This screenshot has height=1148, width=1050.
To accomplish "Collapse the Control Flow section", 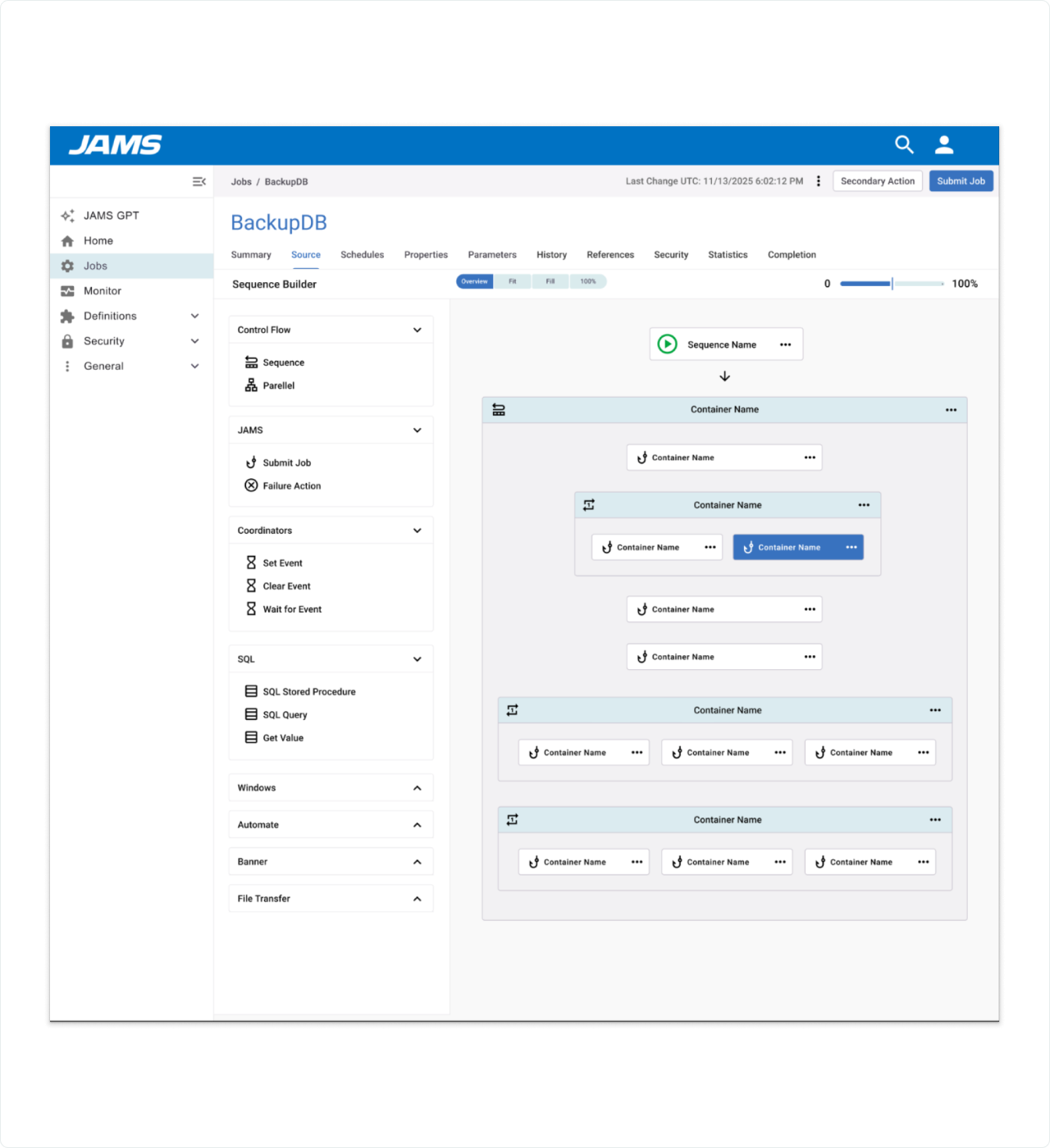I will 417,330.
